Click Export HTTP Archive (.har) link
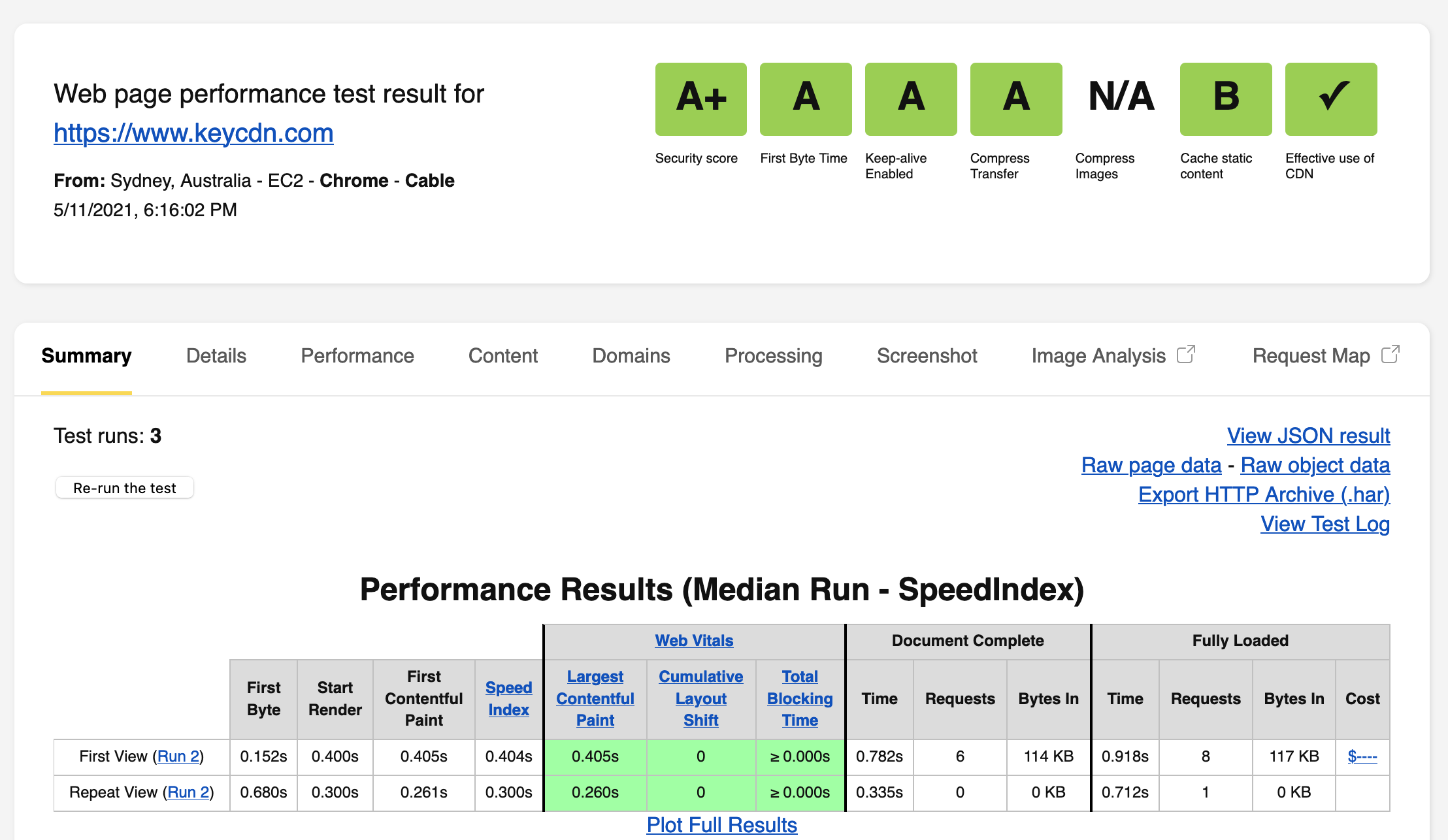 click(x=1264, y=494)
